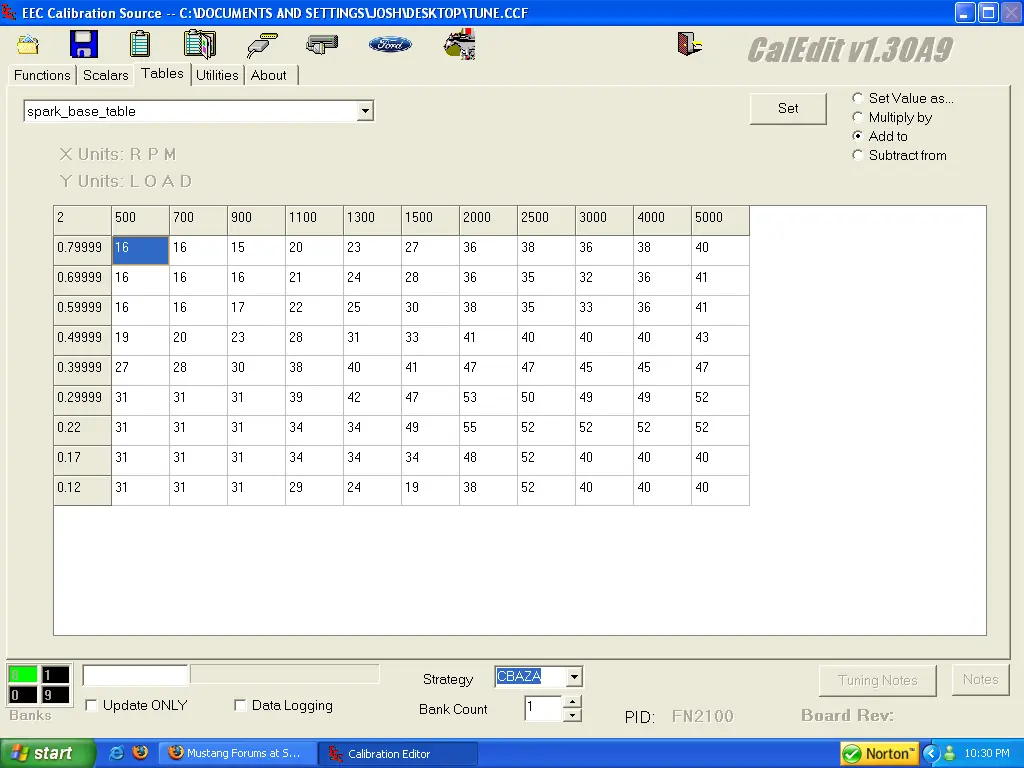The image size is (1024, 768).
Task: Select cell 48 in the 0.17 row
Action: point(488,460)
